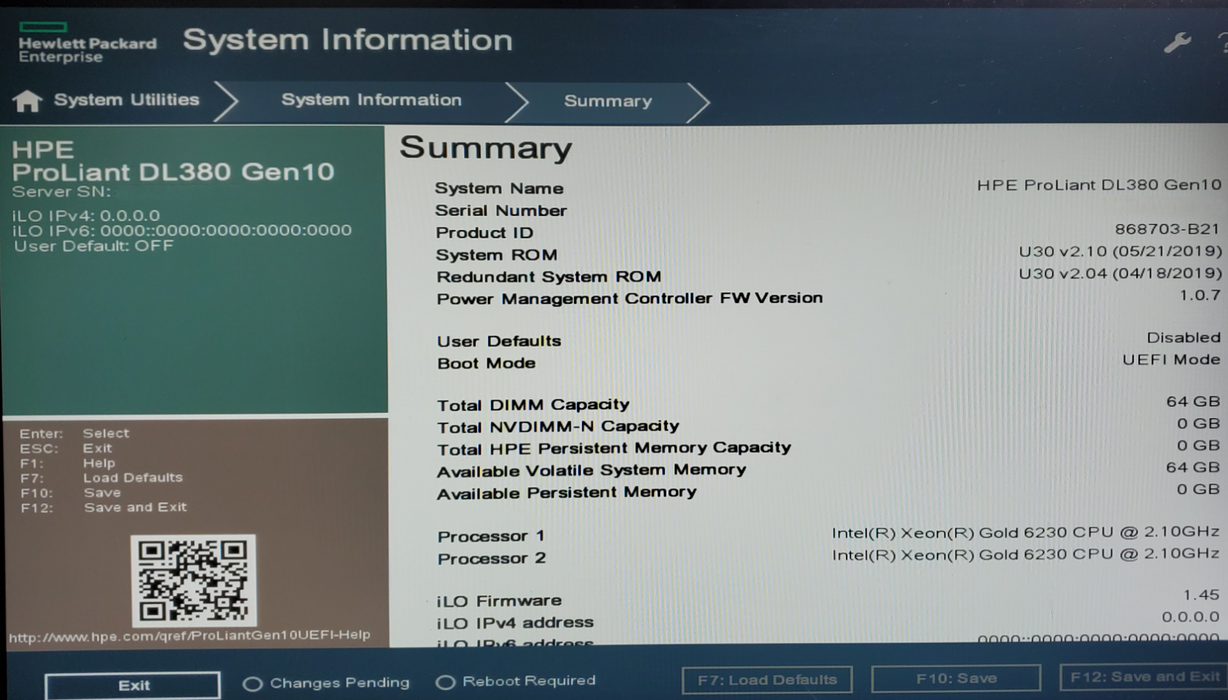Viewport: 1228px width, 700px height.
Task: Click the F12: Save and Exit sidebar hint
Action: pos(103,507)
